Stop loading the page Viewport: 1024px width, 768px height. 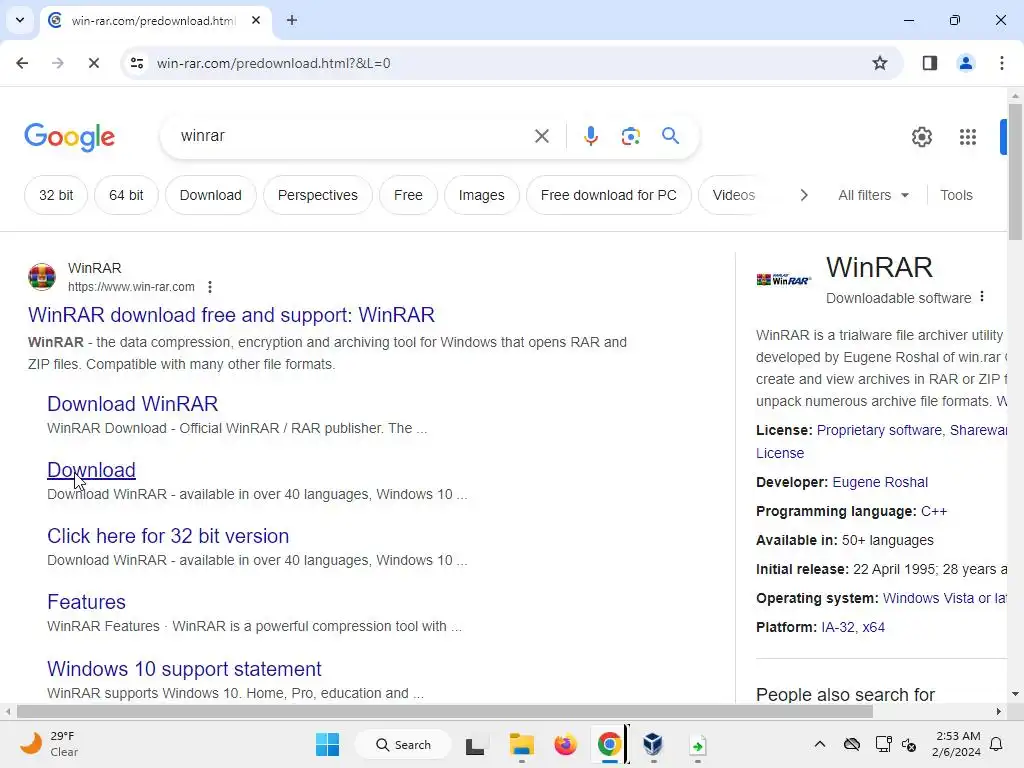point(93,63)
